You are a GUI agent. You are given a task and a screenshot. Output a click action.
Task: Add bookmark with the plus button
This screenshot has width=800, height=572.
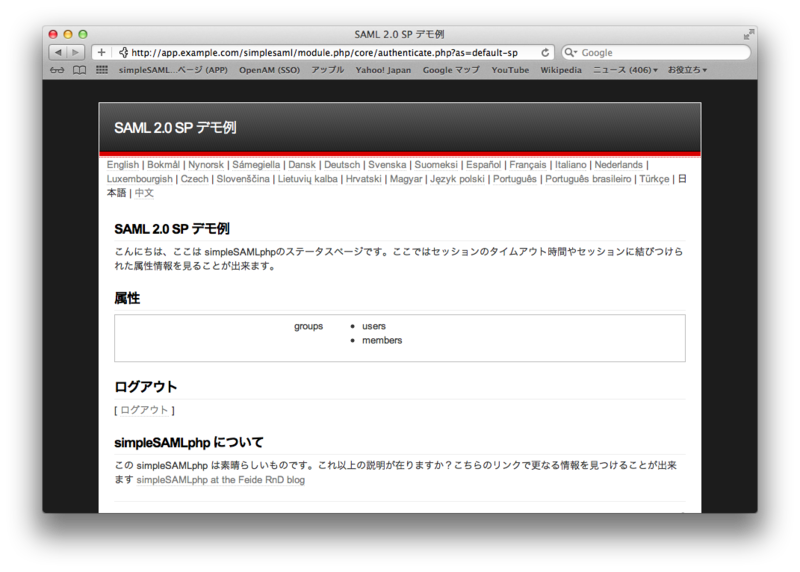tap(102, 53)
